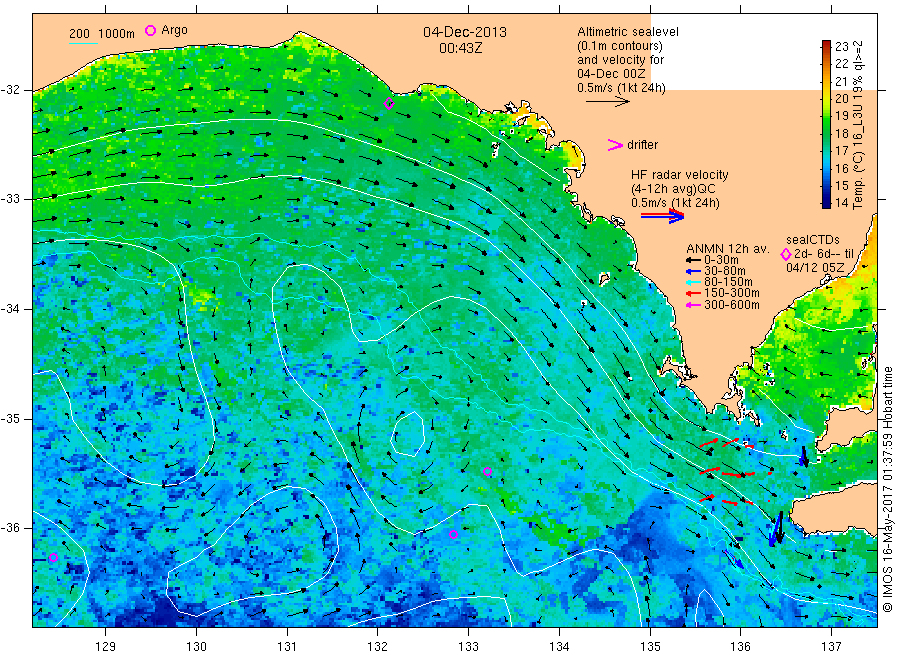Click the 'Argo' legend text

point(174,30)
